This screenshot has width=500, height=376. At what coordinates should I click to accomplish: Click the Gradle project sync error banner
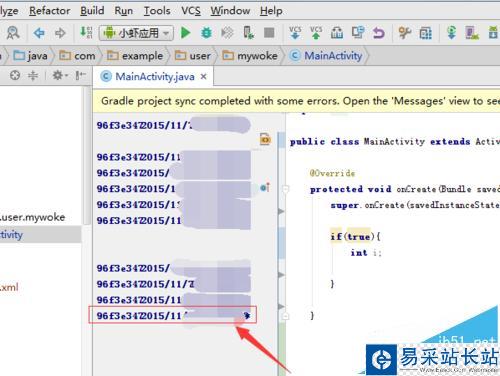tap(296, 101)
